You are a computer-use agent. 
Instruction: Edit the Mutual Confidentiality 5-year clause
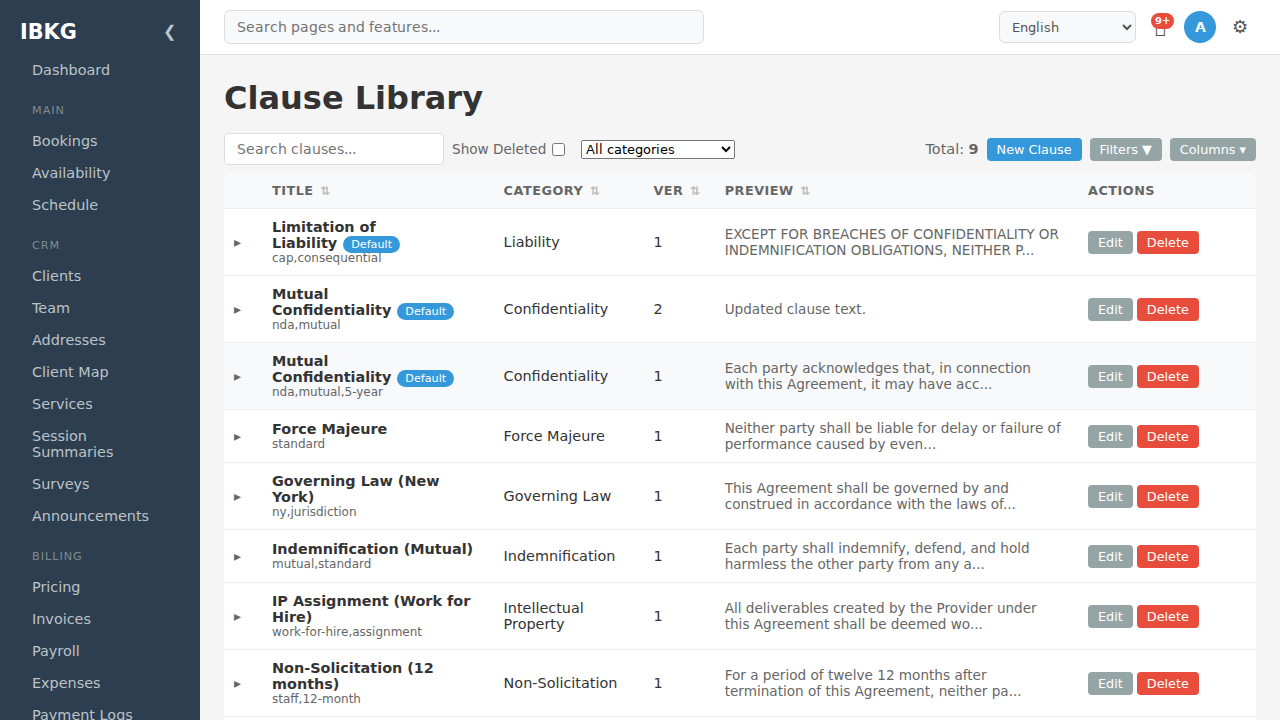point(1110,376)
